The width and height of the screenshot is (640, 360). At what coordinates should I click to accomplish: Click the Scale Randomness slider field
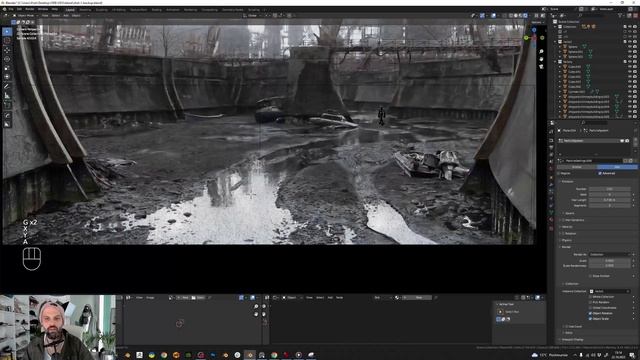point(610,265)
